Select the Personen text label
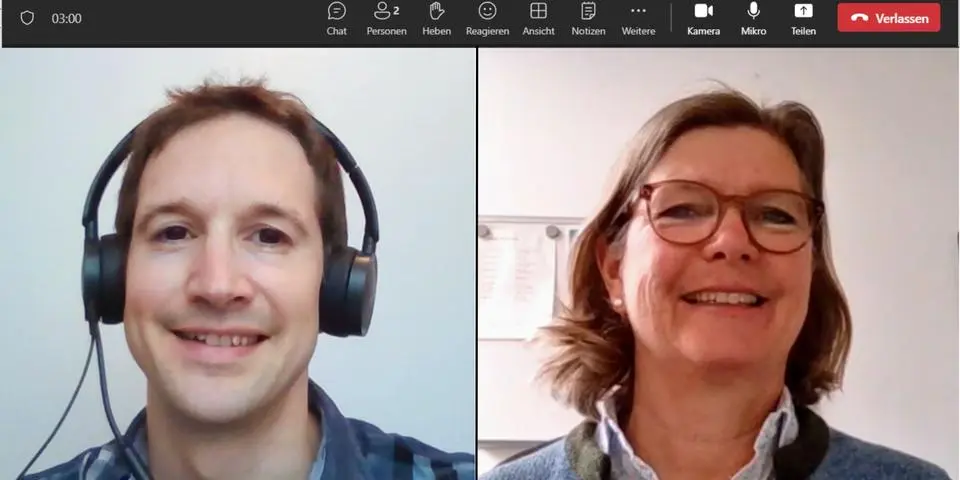Image resolution: width=960 pixels, height=480 pixels. [x=386, y=31]
